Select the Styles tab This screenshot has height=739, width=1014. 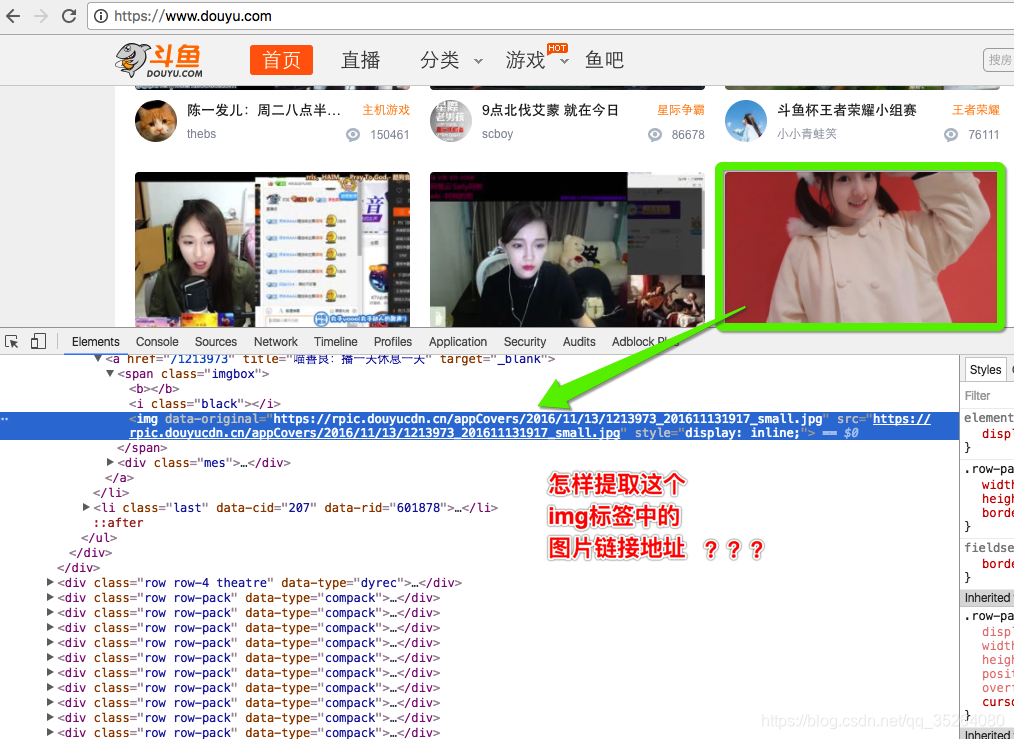point(984,368)
